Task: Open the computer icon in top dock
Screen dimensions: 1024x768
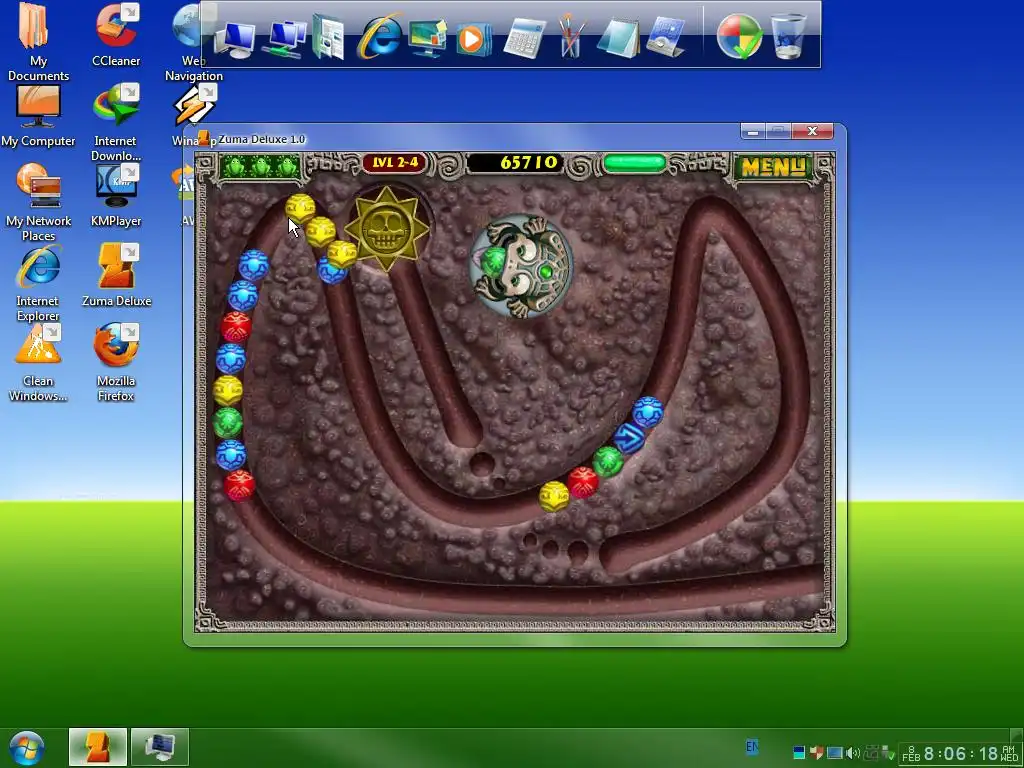Action: point(235,40)
